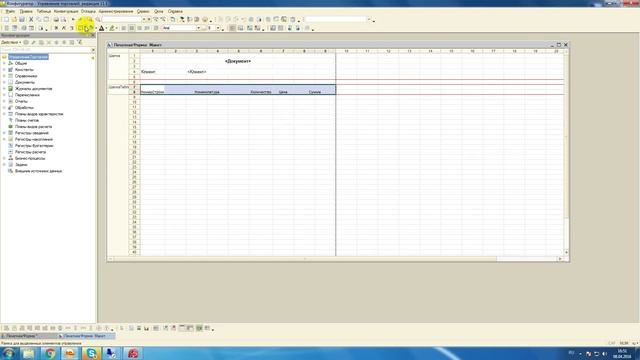
Task: Select the Регистры накопления tree item
Action: [33, 139]
